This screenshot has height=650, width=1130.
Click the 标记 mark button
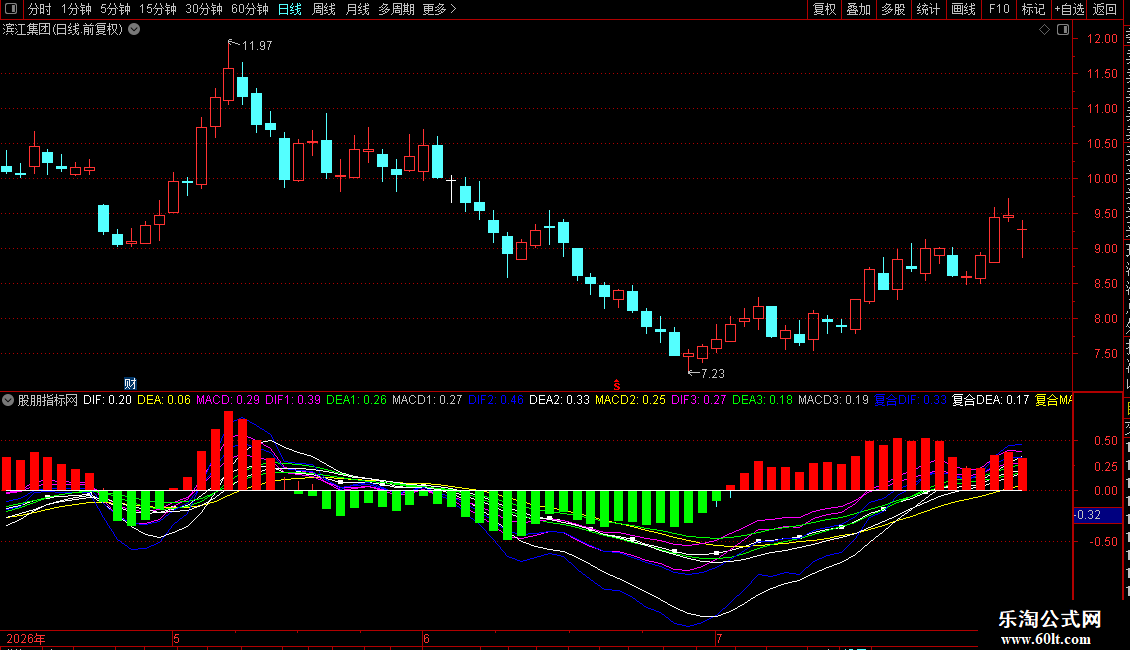coord(1033,9)
